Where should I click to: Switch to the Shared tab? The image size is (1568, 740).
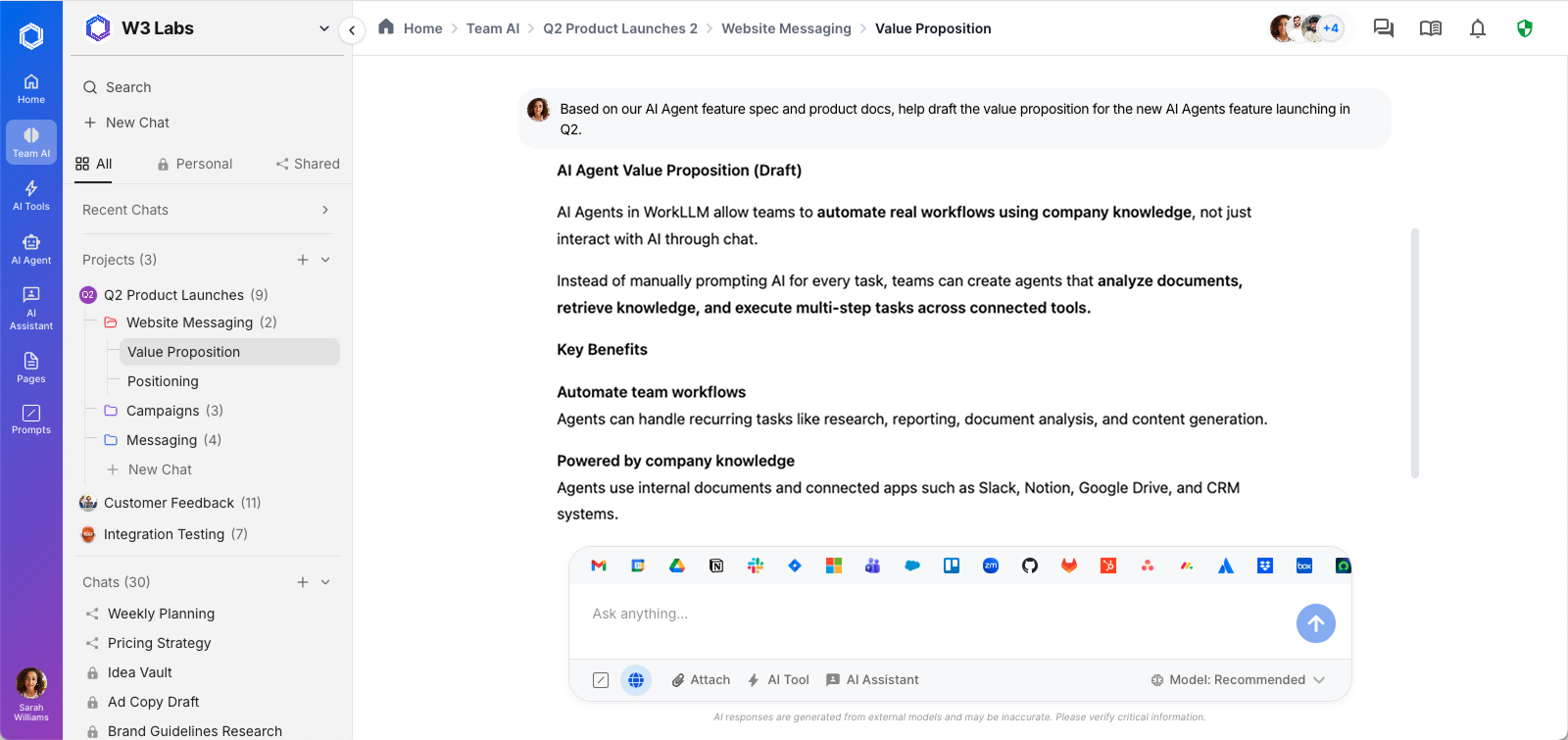[308, 164]
